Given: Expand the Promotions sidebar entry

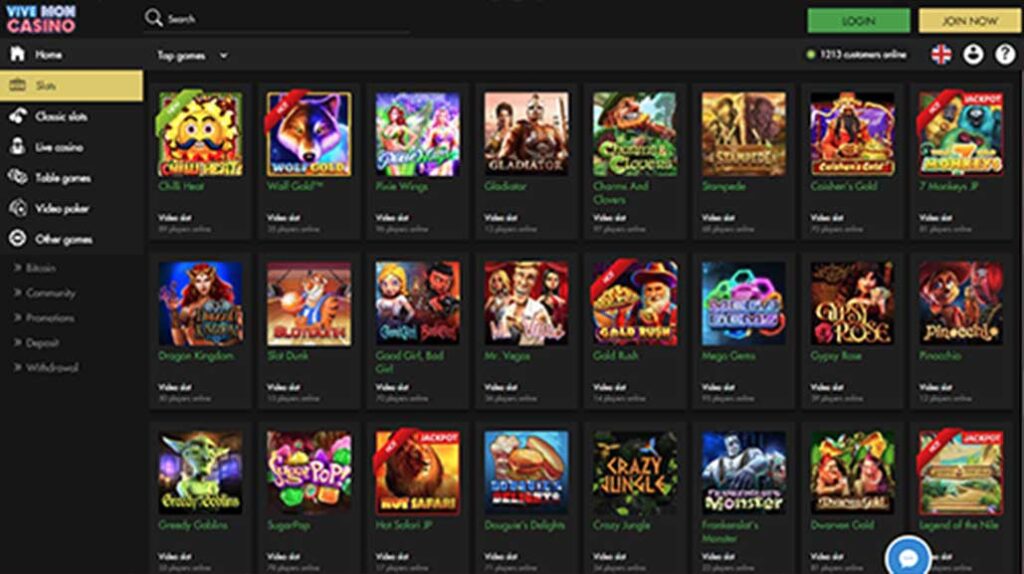Looking at the screenshot, I should click(44, 317).
